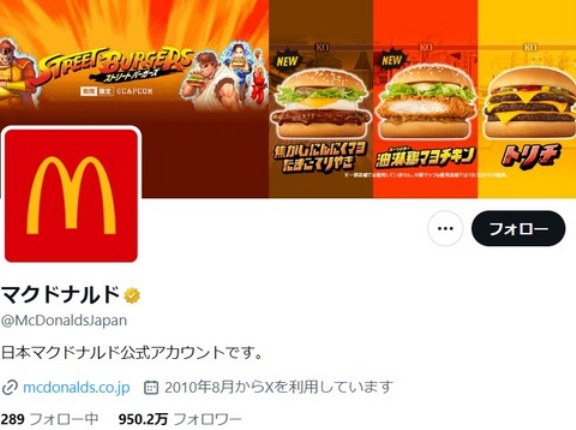The width and height of the screenshot is (576, 430).
Task: Click the マクドナルド display name
Action: (x=61, y=295)
